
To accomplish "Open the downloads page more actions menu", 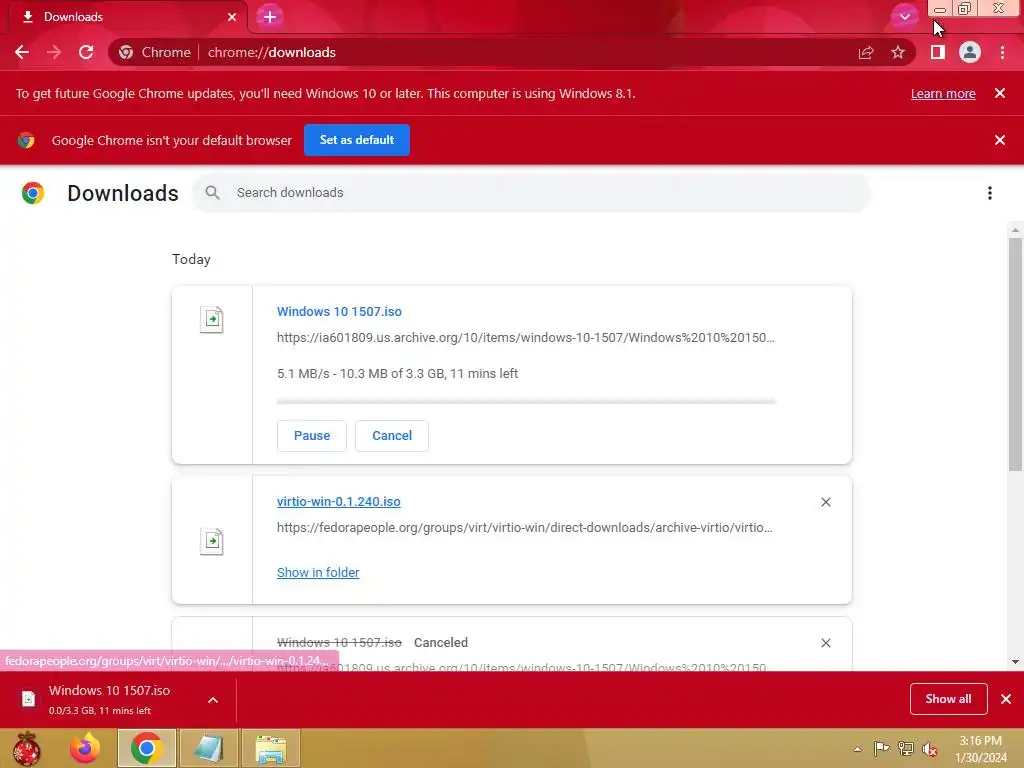I will (x=990, y=193).
